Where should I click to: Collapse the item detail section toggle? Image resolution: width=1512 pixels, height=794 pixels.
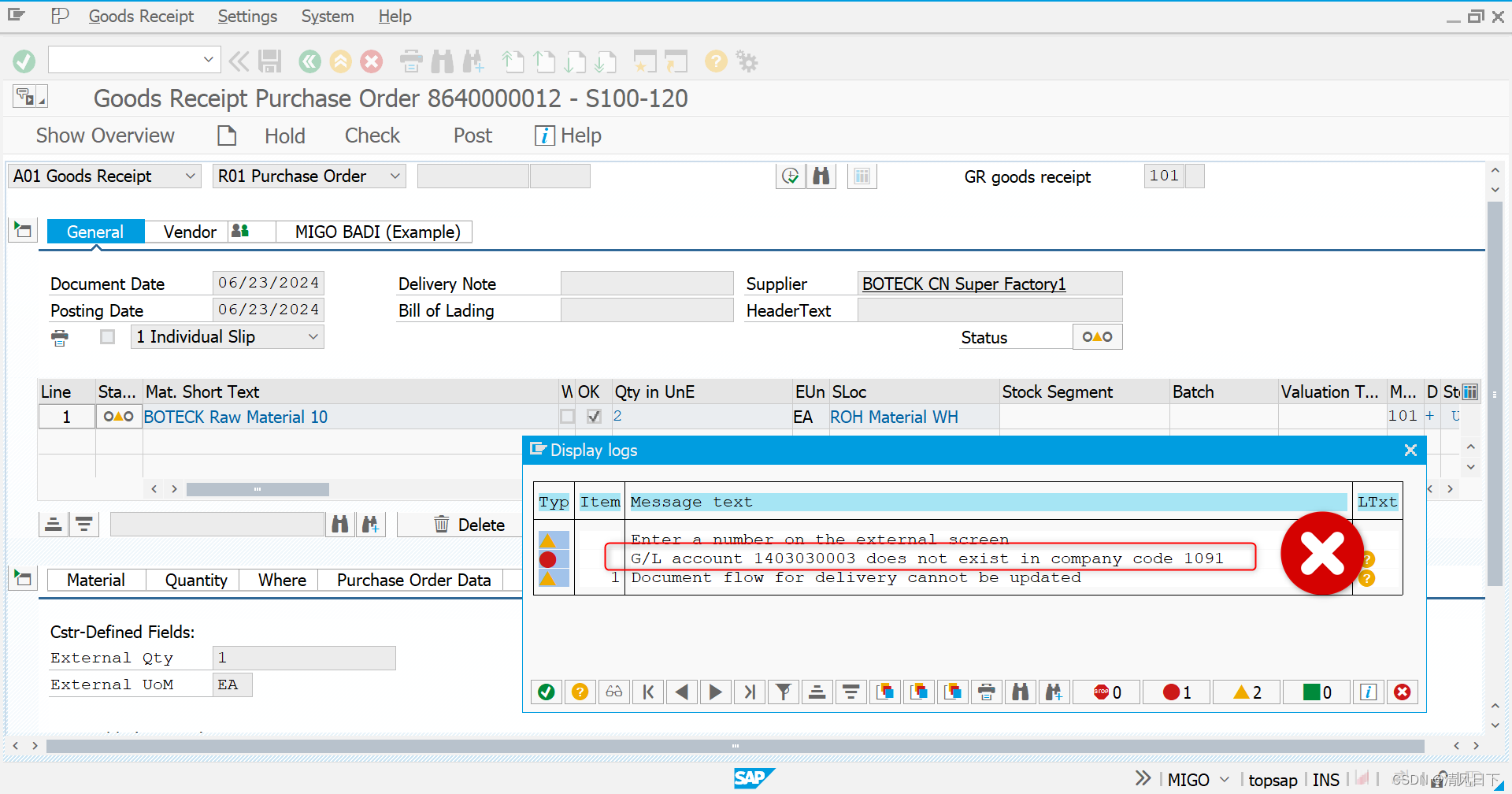[23, 578]
